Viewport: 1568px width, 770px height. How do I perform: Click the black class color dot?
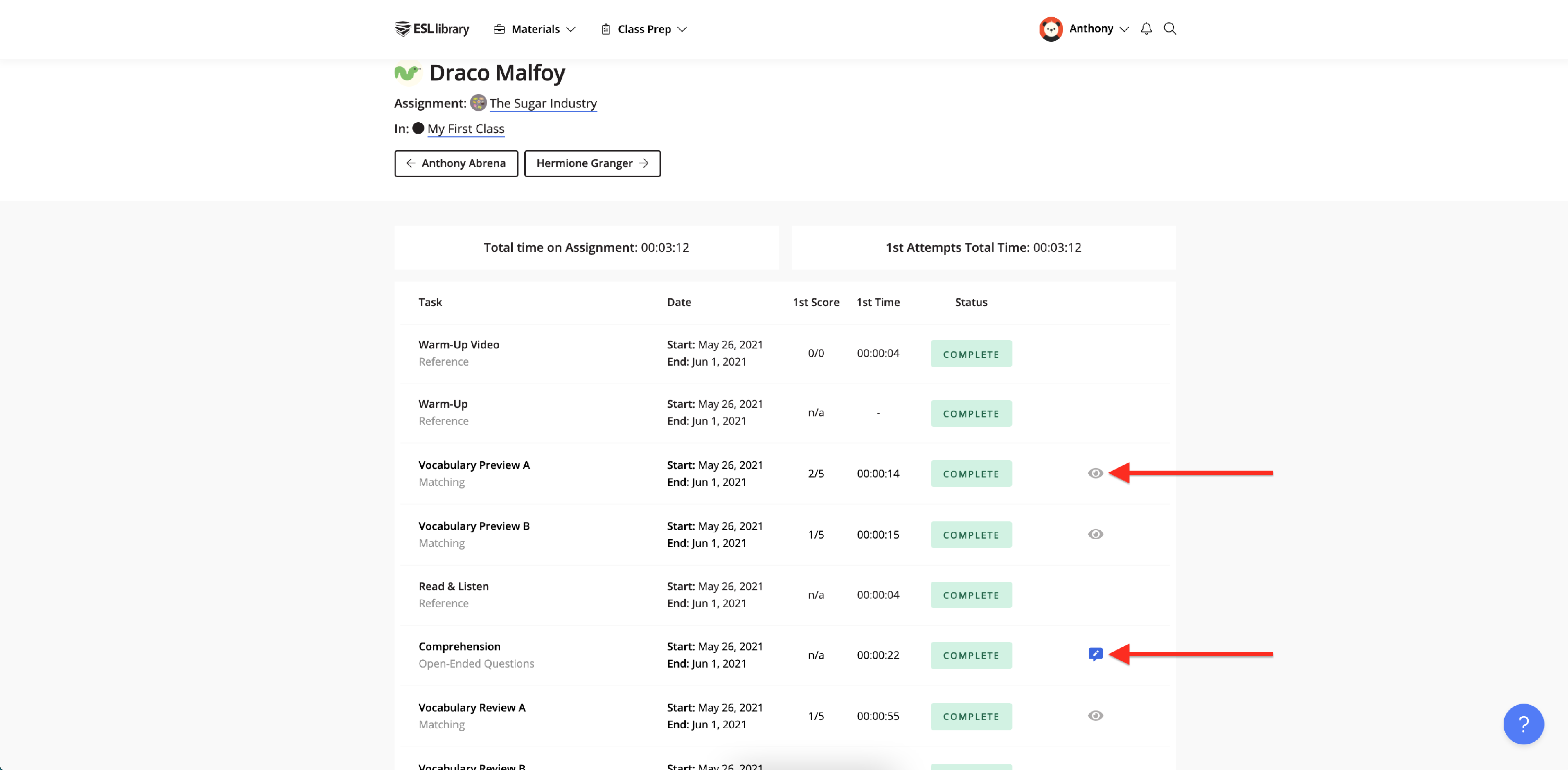click(418, 129)
